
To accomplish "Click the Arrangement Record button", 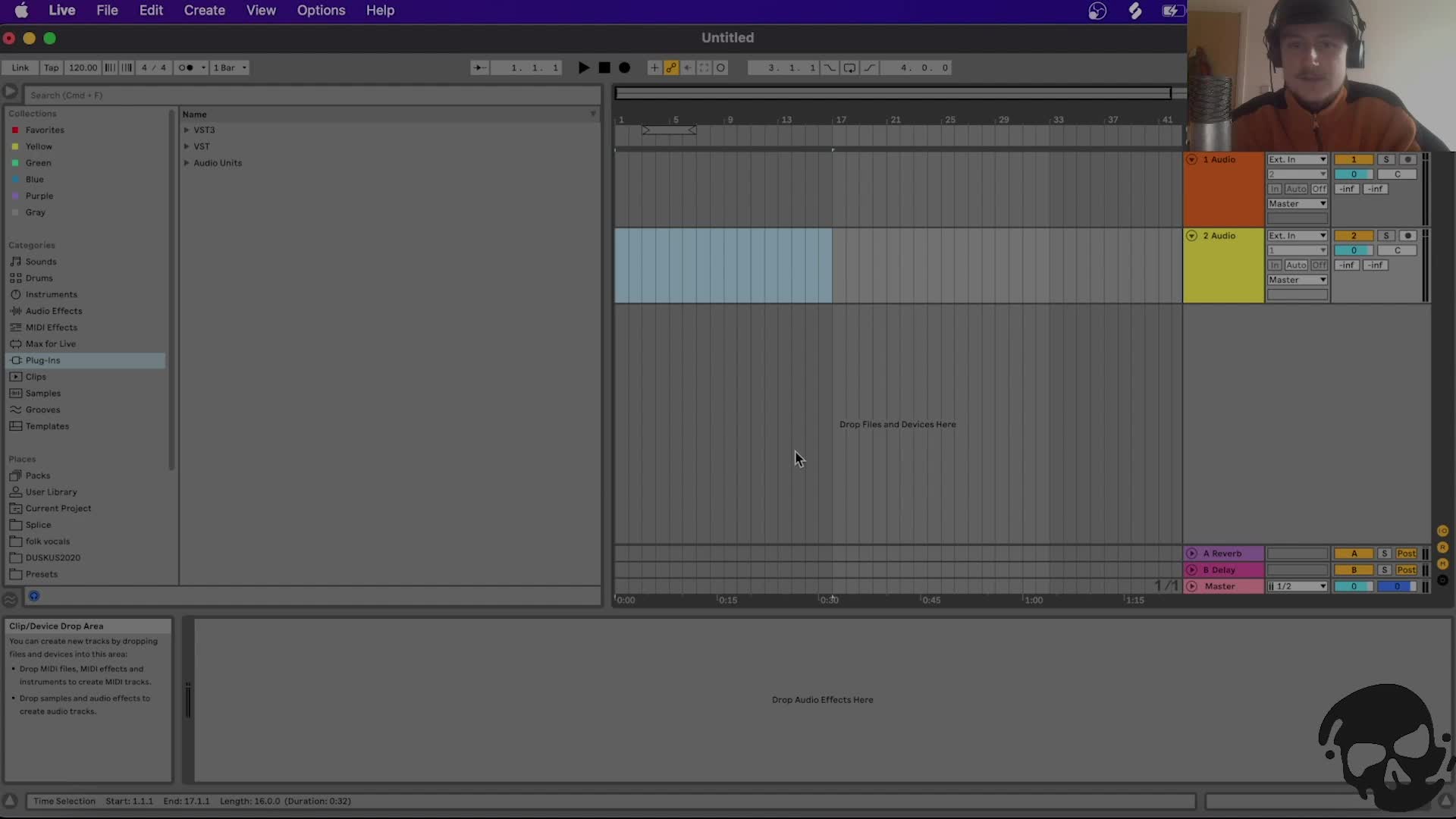I will [x=624, y=67].
